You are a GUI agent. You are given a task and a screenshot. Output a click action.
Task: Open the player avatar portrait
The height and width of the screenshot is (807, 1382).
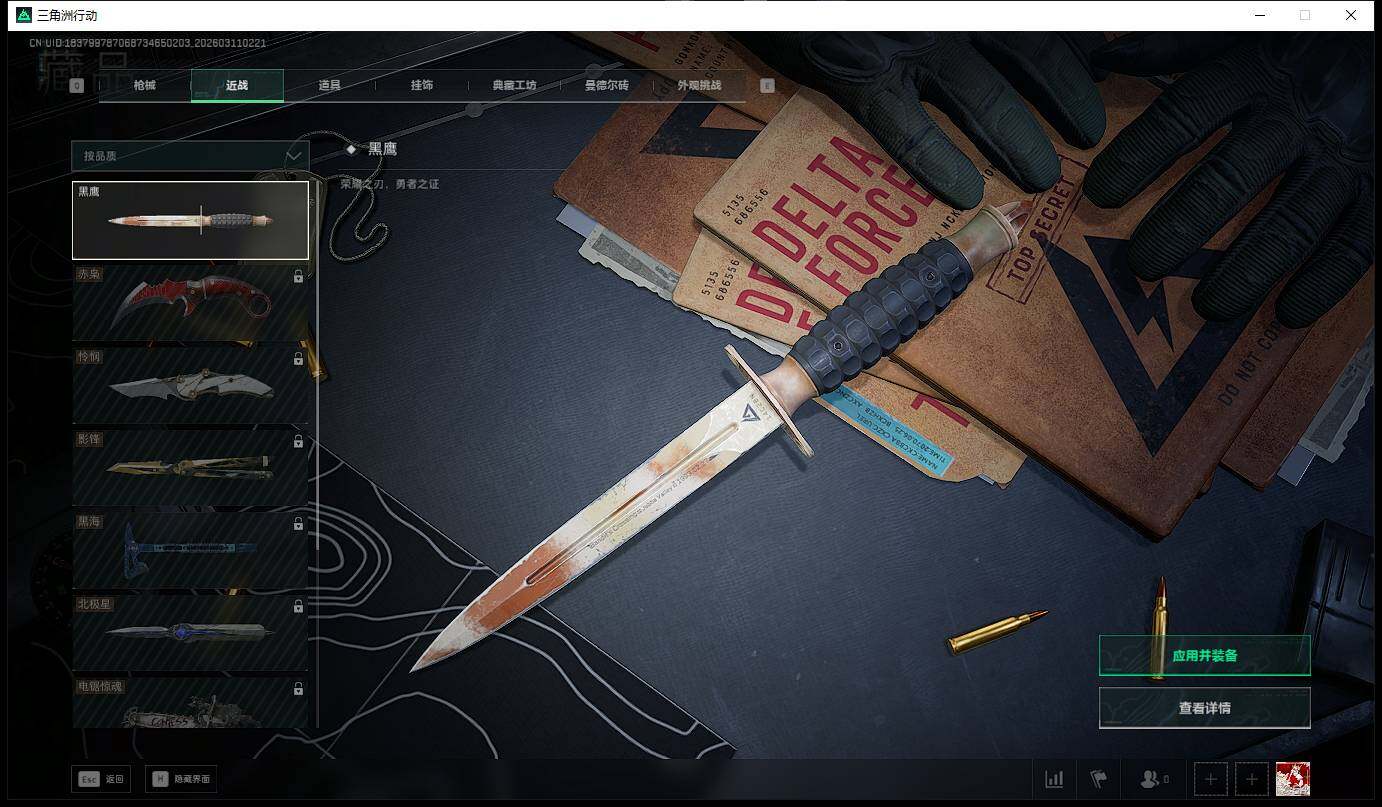click(1292, 779)
